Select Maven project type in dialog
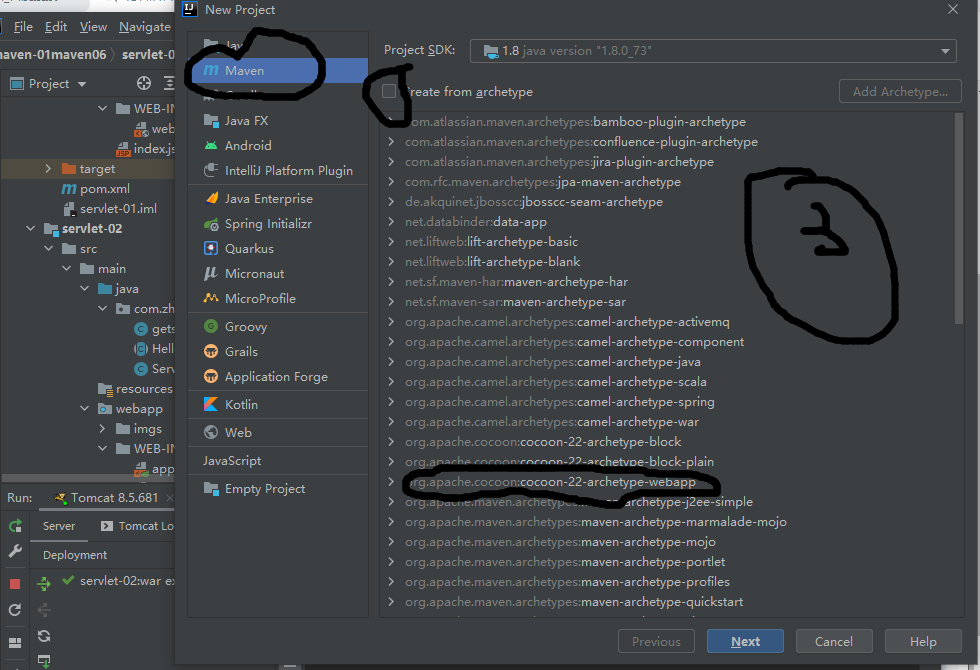Image resolution: width=980 pixels, height=670 pixels. (278, 71)
